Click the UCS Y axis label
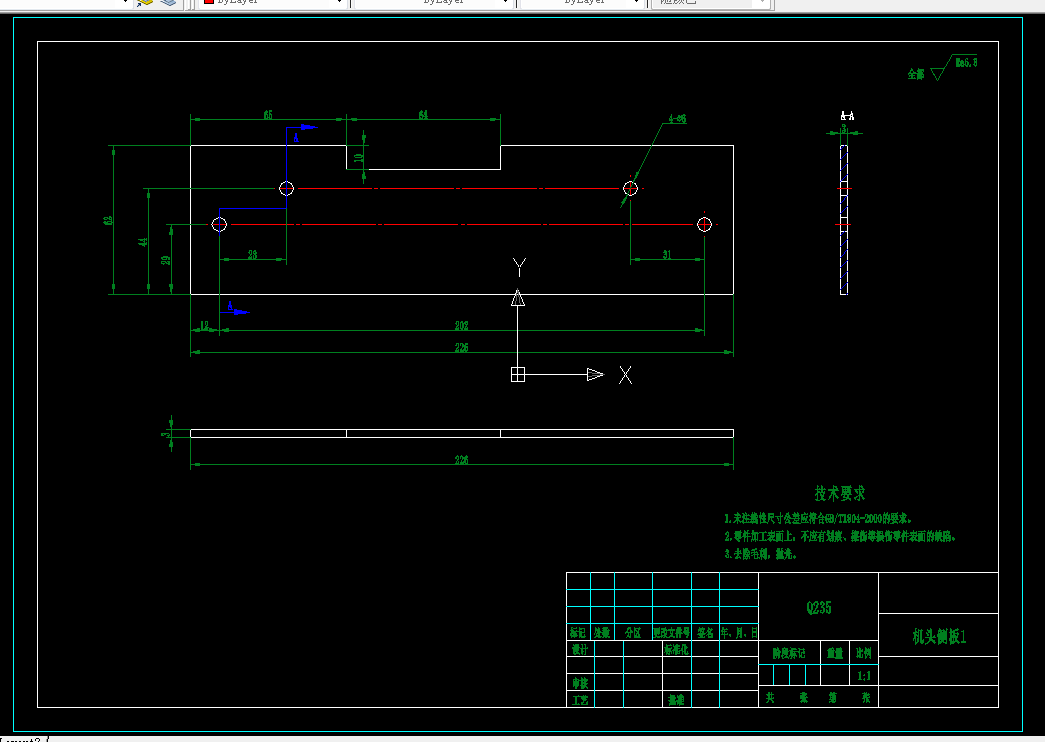Viewport: 1045px width, 742px height. click(x=519, y=267)
